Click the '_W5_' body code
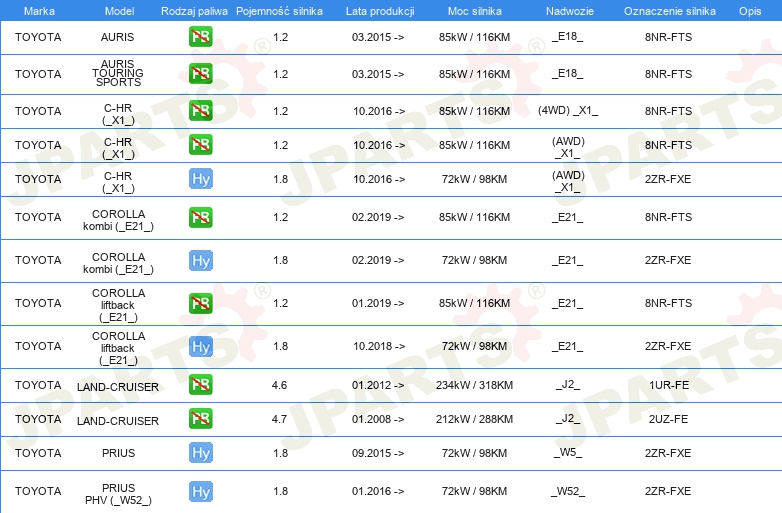782x513 pixels. tap(568, 453)
